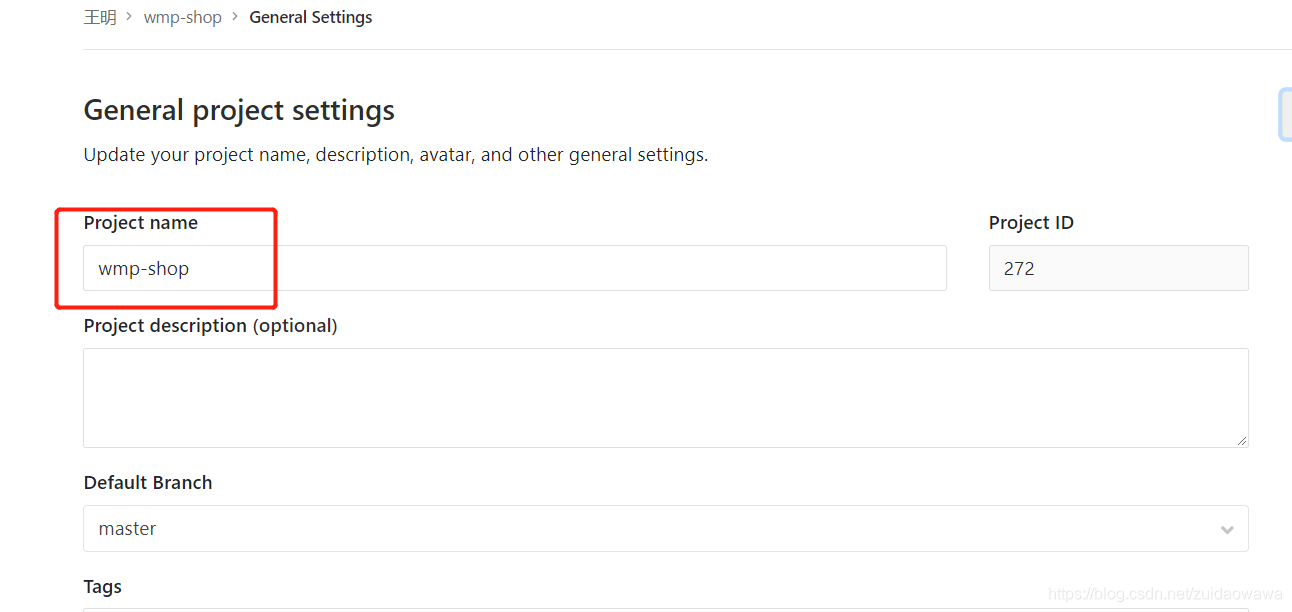Click chevron separator after wmp-shop breadcrumb
The width and height of the screenshot is (1292, 612).
(235, 17)
